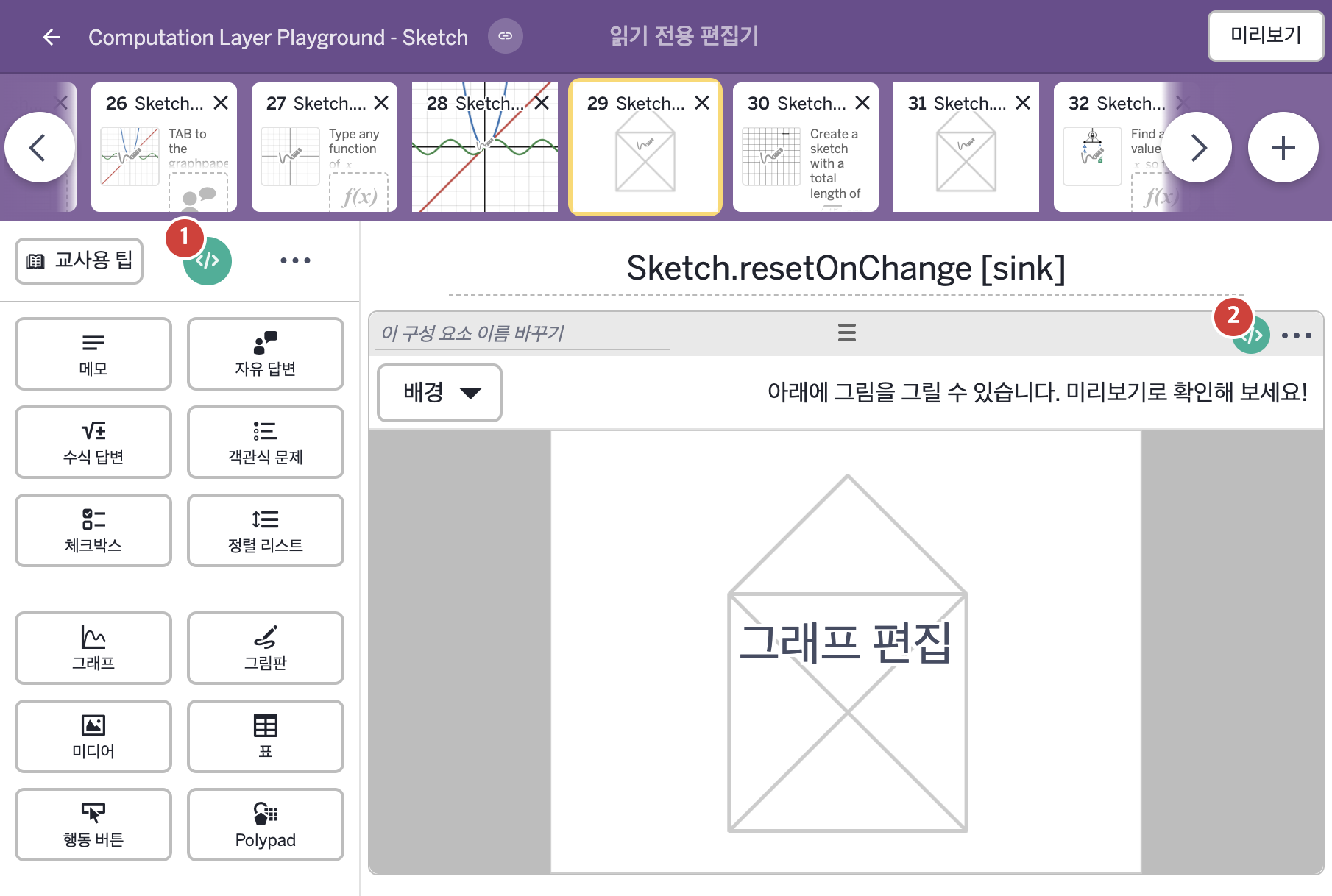Screen dimensions: 1332x896
Task: Add a 표 table component
Action: [x=266, y=736]
